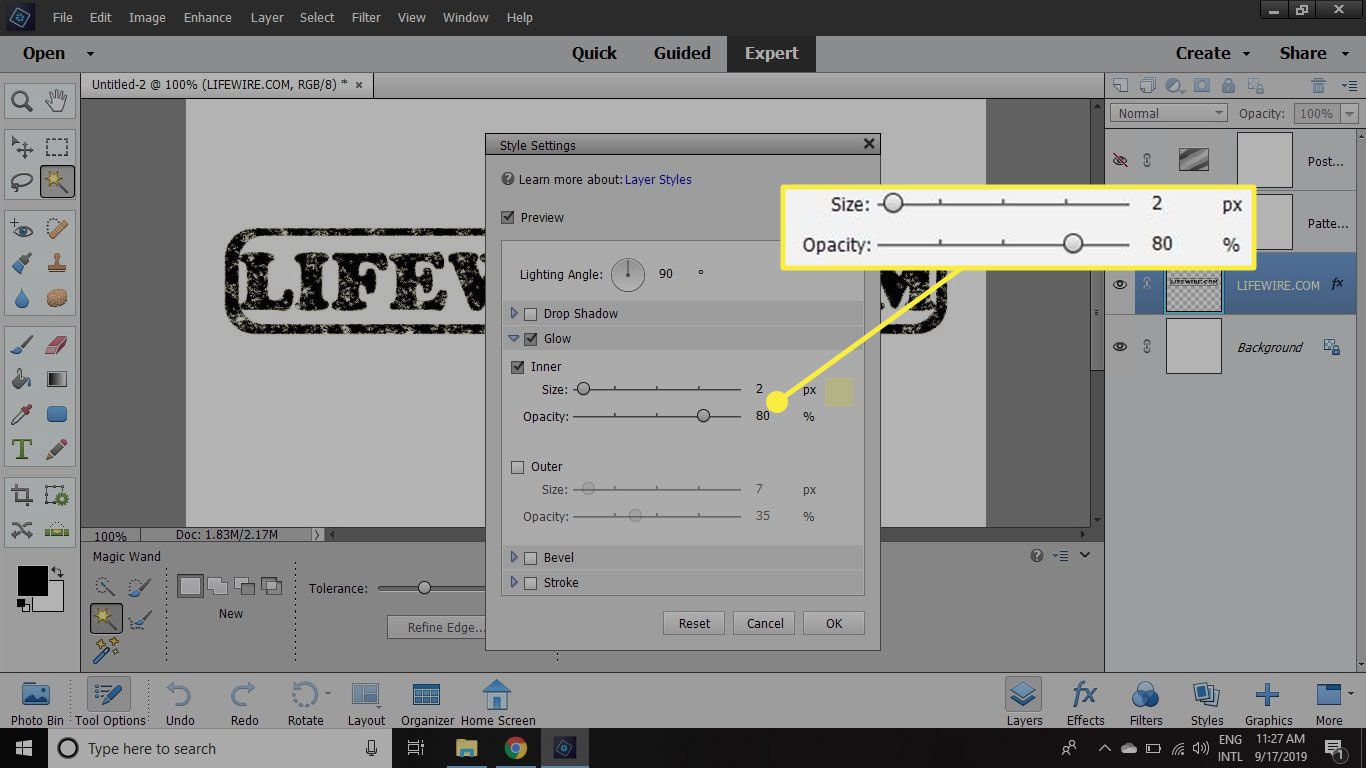Open the Styles panel

click(1207, 703)
